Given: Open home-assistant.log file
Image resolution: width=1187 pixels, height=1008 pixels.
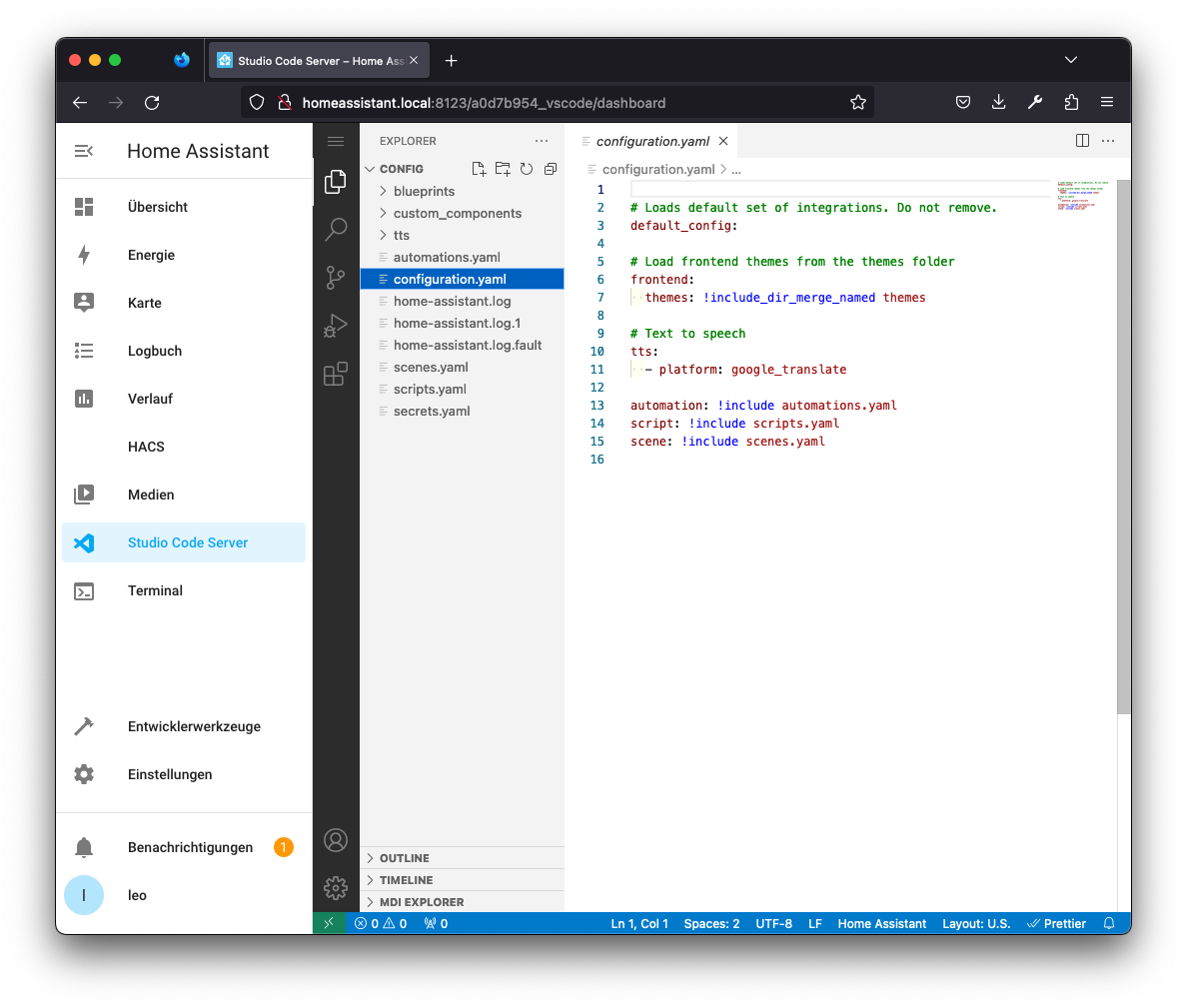Looking at the screenshot, I should point(462,301).
